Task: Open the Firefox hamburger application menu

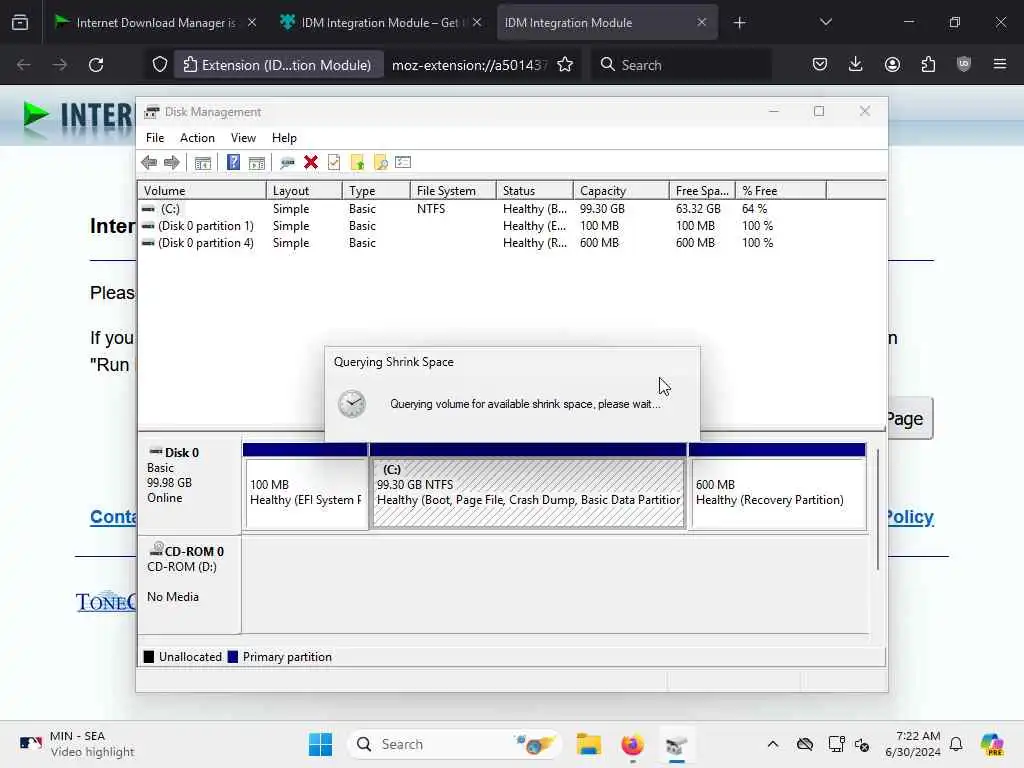Action: (x=1000, y=65)
